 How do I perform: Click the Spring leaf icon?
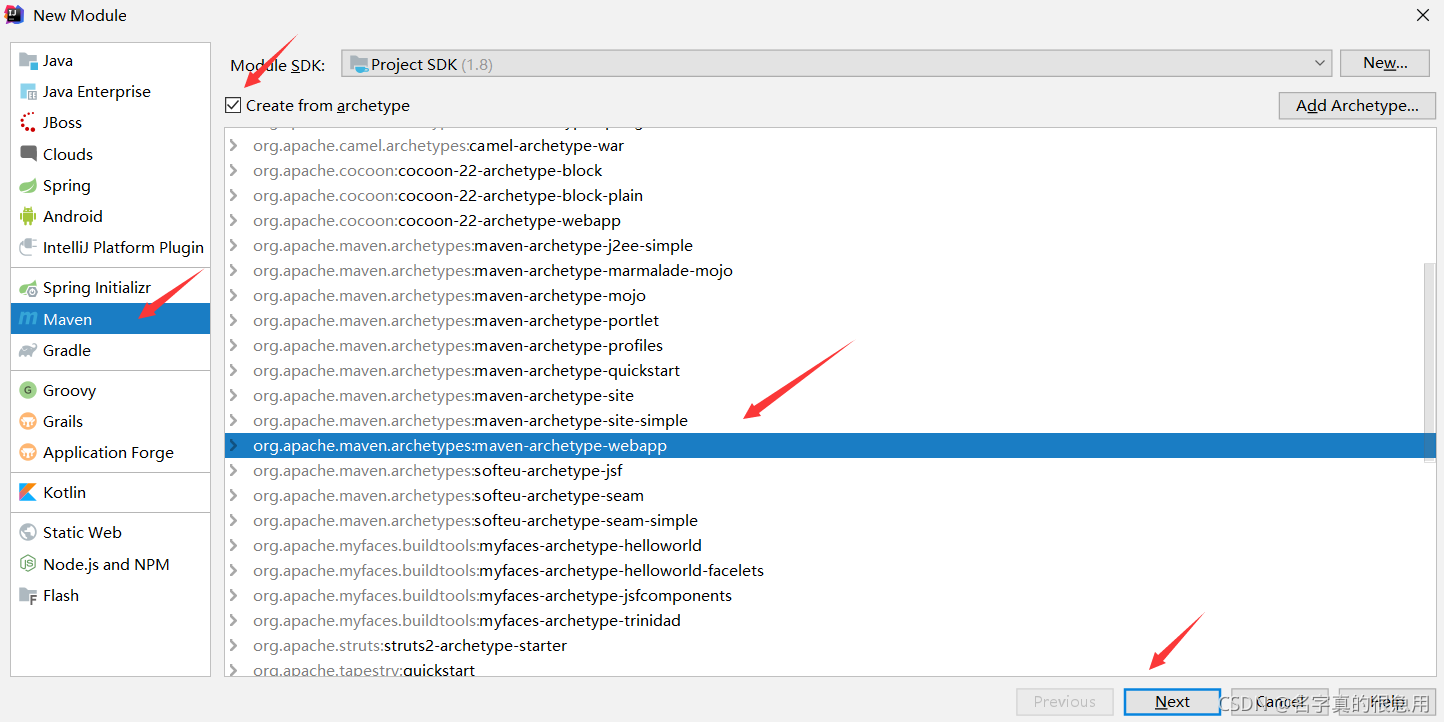pyautogui.click(x=28, y=186)
